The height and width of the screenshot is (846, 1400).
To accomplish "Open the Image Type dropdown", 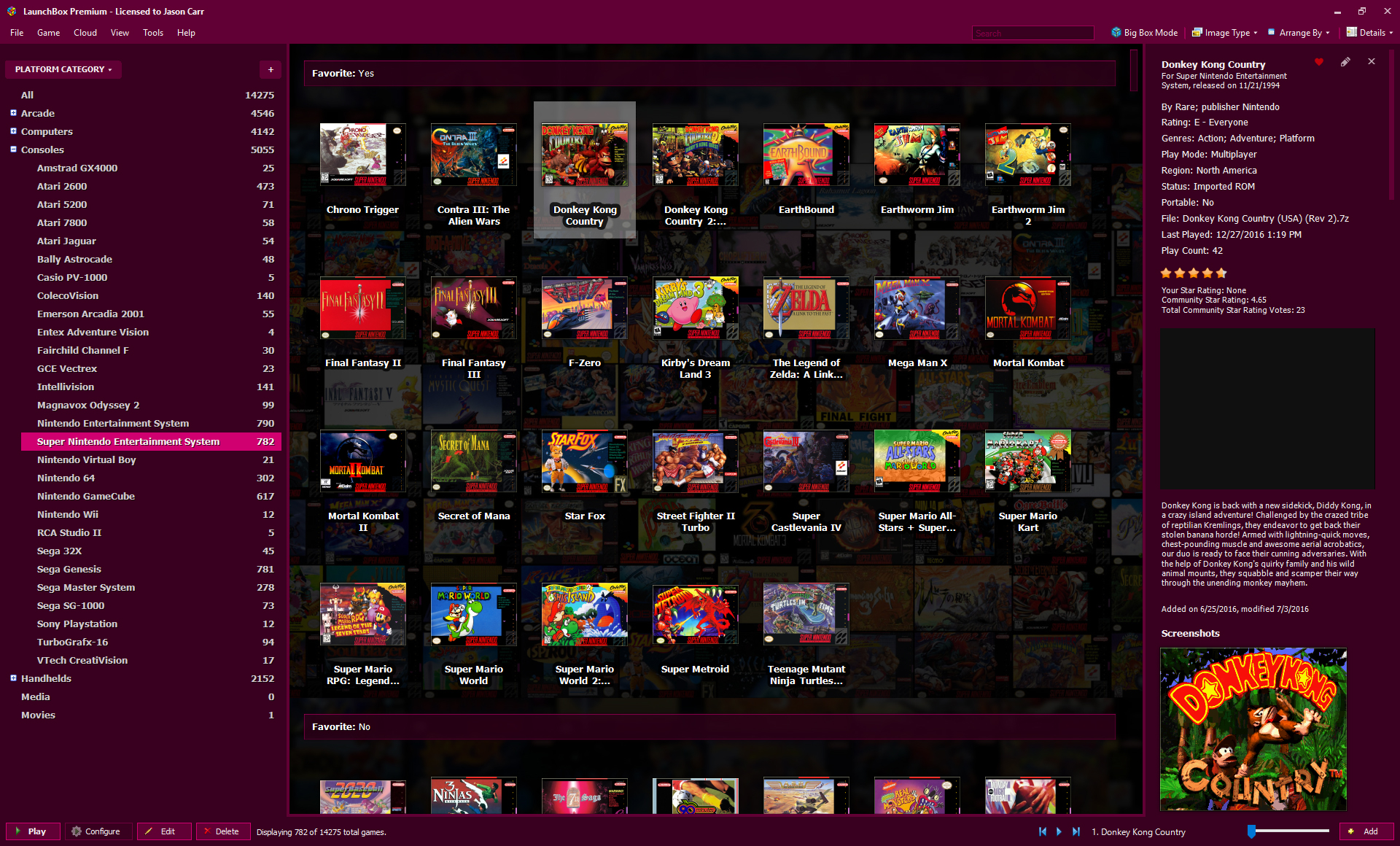I will coord(1224,33).
